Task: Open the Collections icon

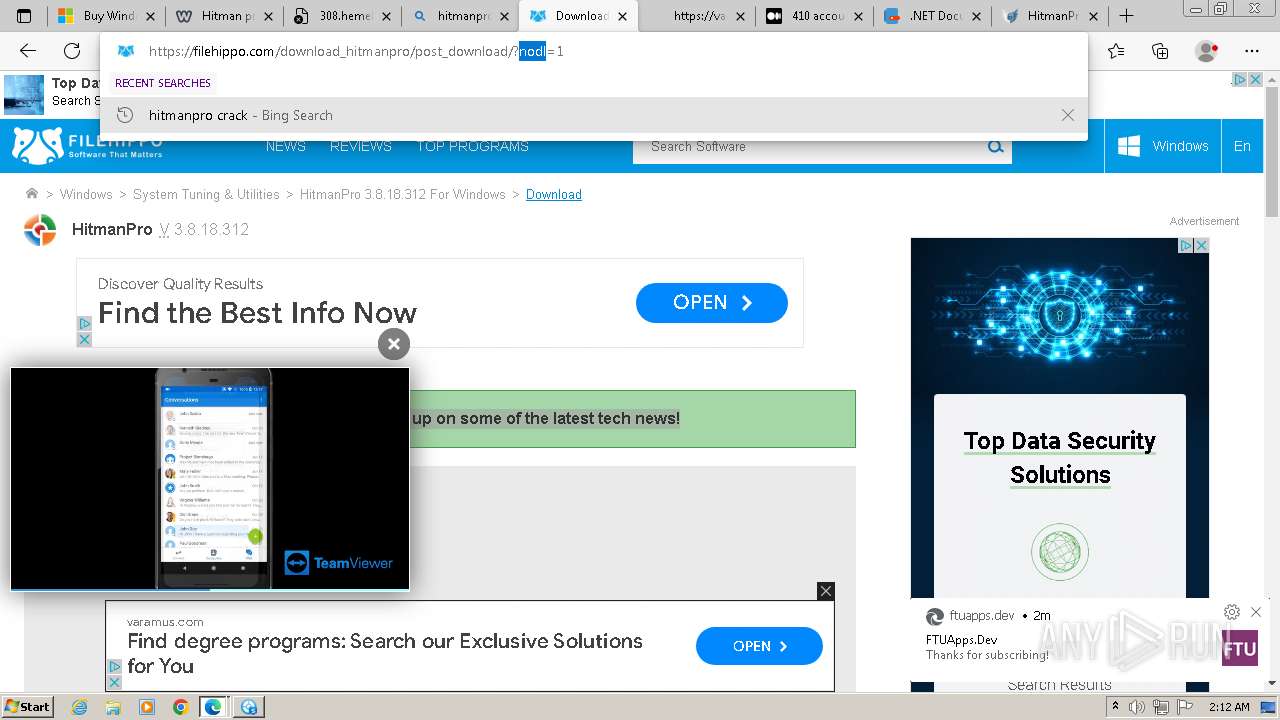Action: [x=1160, y=51]
